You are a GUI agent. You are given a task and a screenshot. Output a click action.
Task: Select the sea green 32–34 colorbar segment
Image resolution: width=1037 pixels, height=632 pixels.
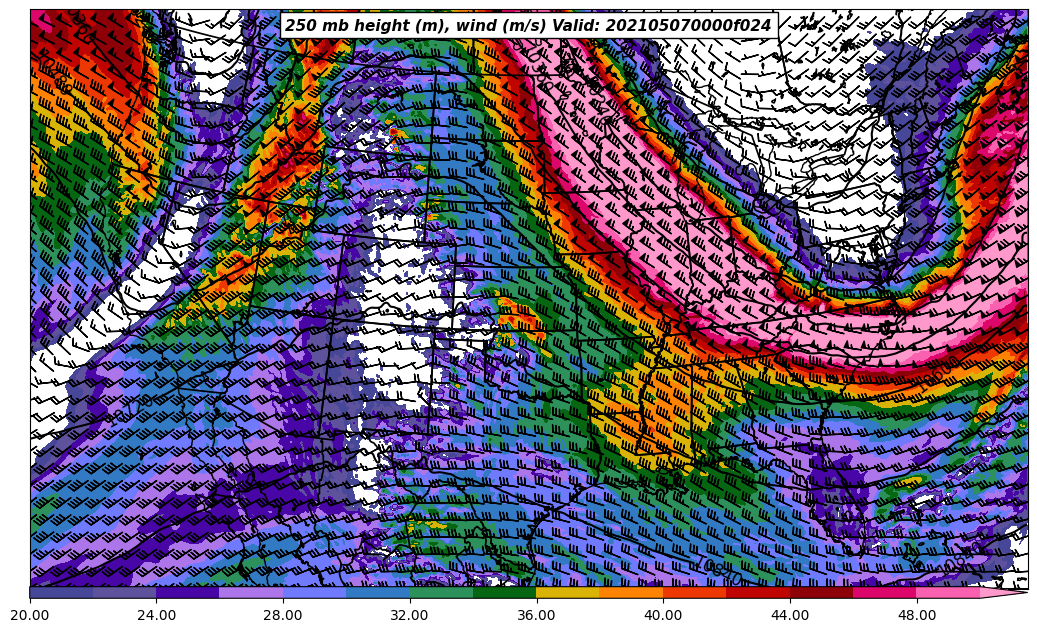click(442, 593)
